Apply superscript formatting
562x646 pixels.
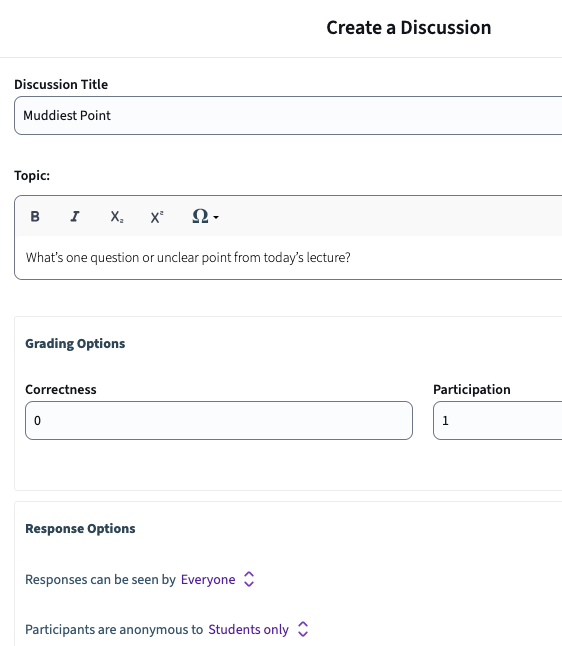click(x=157, y=216)
